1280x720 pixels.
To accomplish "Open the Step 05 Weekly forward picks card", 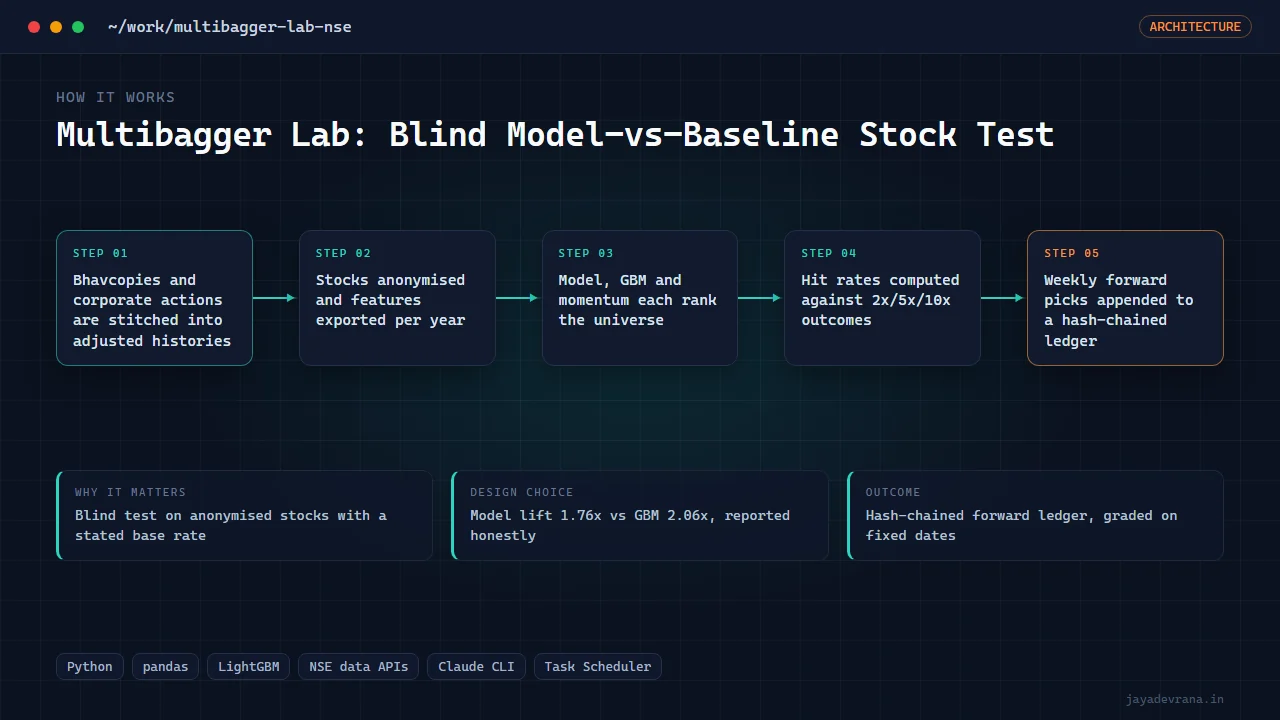I will [x=1125, y=298].
